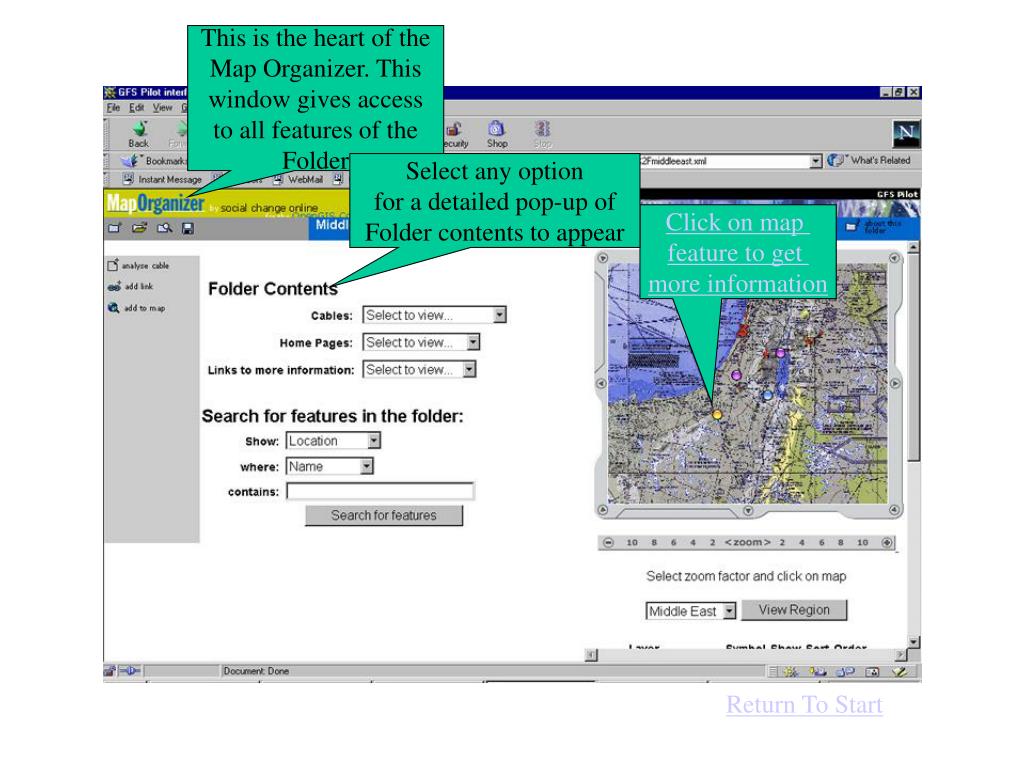The width and height of the screenshot is (1024, 768).
Task: Pan map with top-right corner arrow
Action: click(894, 258)
